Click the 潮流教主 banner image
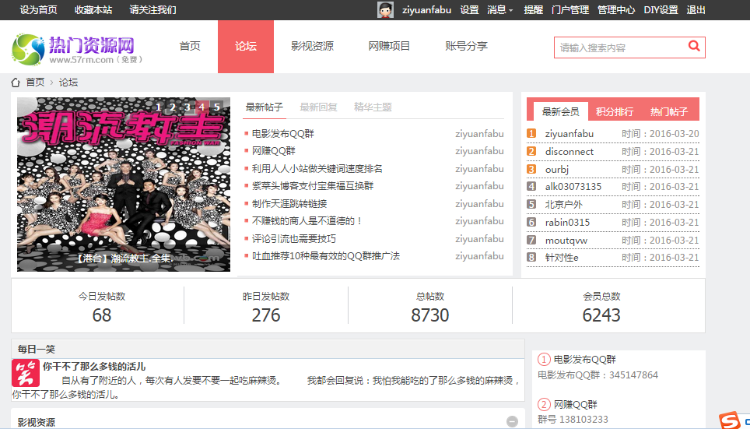The image size is (750, 429). (123, 185)
